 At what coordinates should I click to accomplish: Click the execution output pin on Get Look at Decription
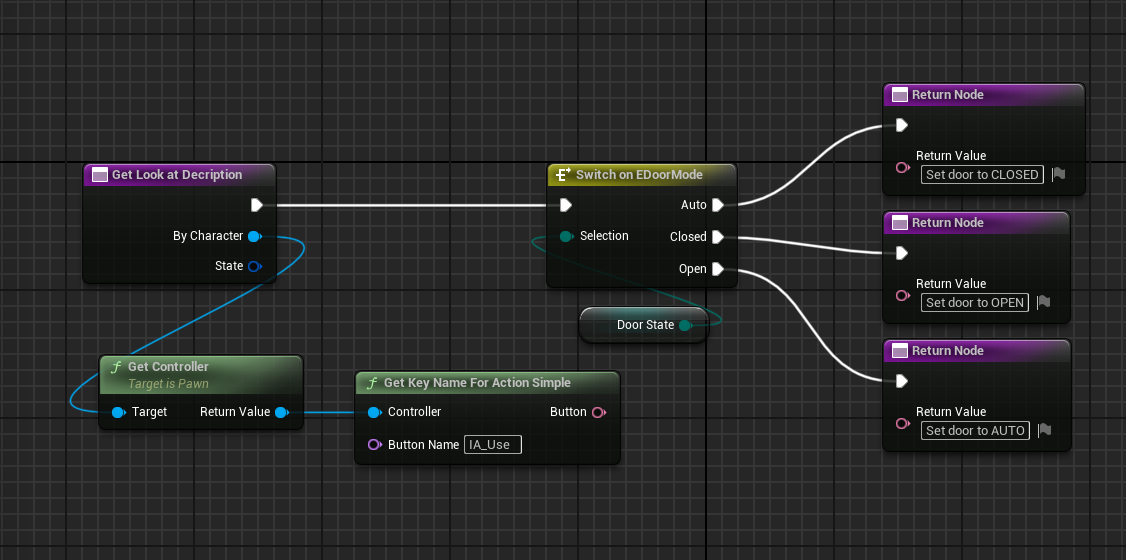tap(256, 205)
